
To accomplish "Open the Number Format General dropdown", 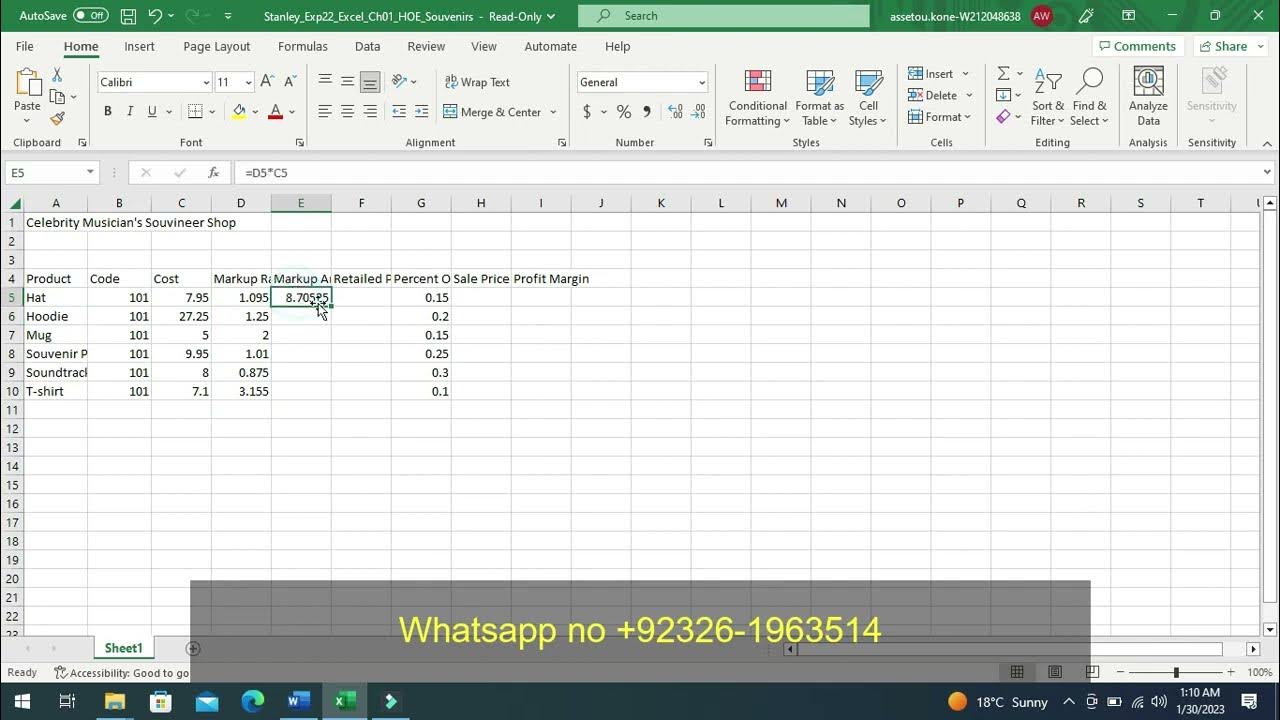I will (702, 82).
